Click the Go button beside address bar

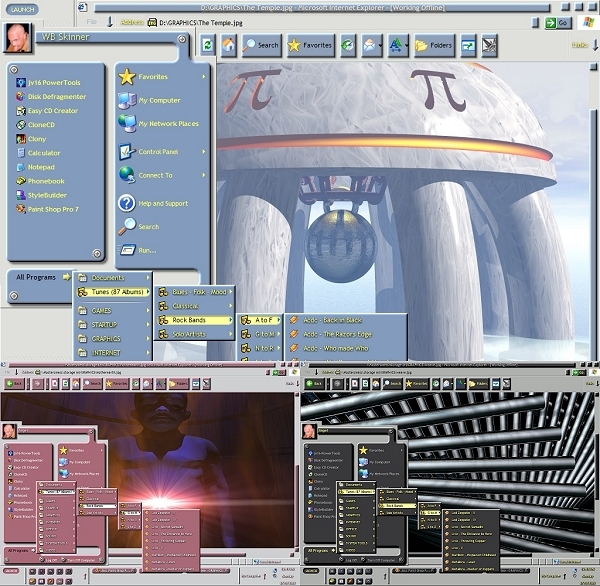[x=558, y=23]
